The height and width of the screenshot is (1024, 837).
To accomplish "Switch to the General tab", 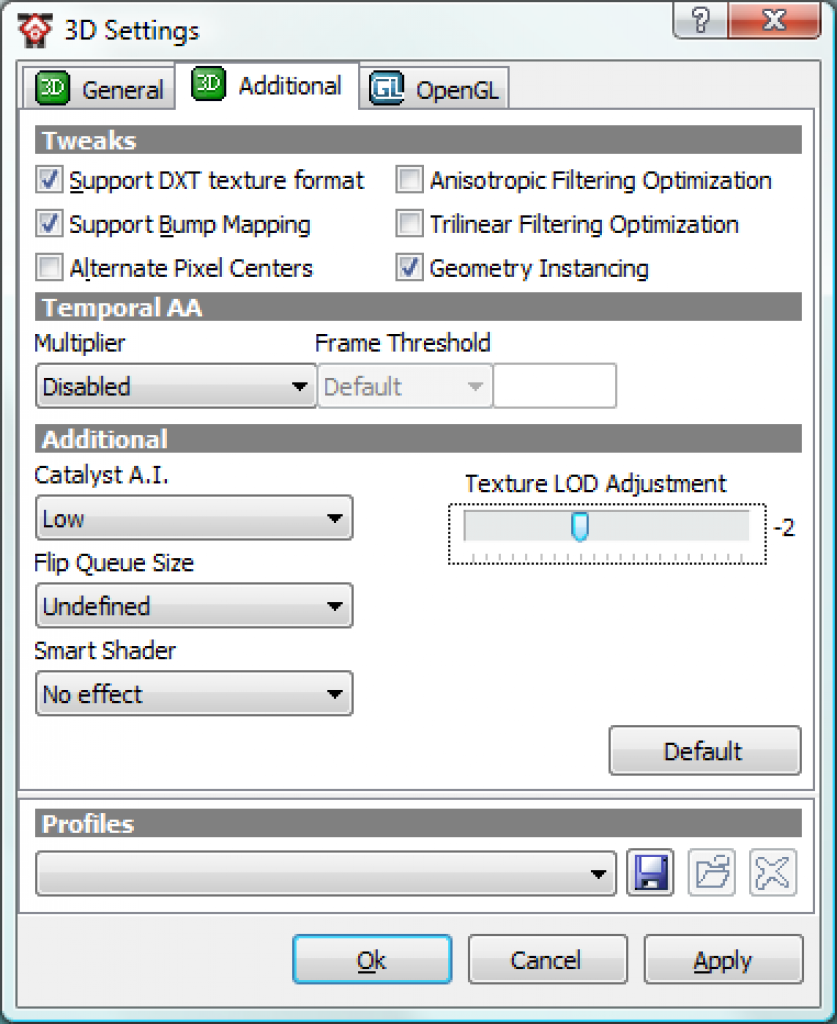I will tap(100, 88).
